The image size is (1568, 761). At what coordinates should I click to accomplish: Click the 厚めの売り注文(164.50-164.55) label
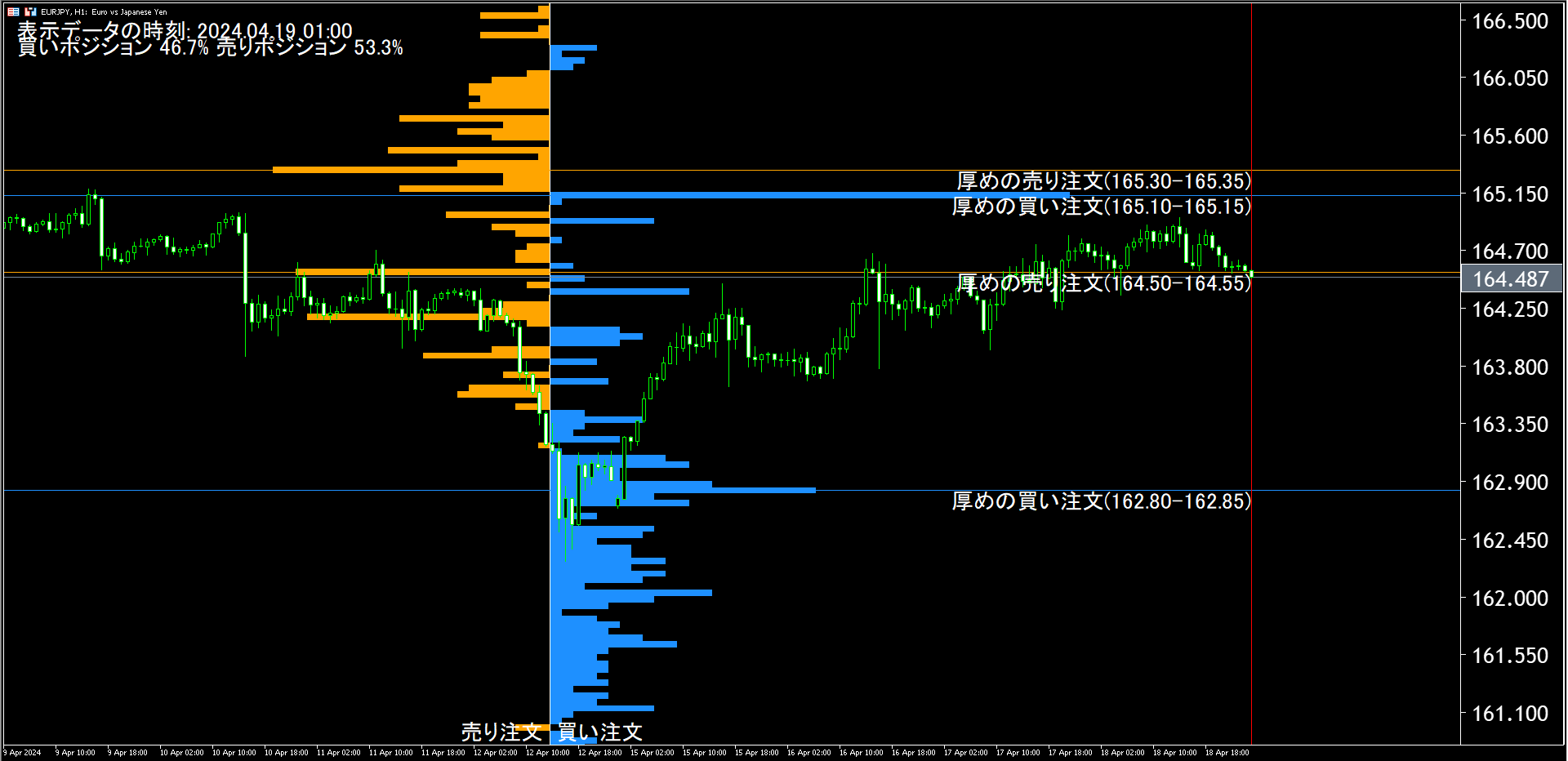[1104, 283]
